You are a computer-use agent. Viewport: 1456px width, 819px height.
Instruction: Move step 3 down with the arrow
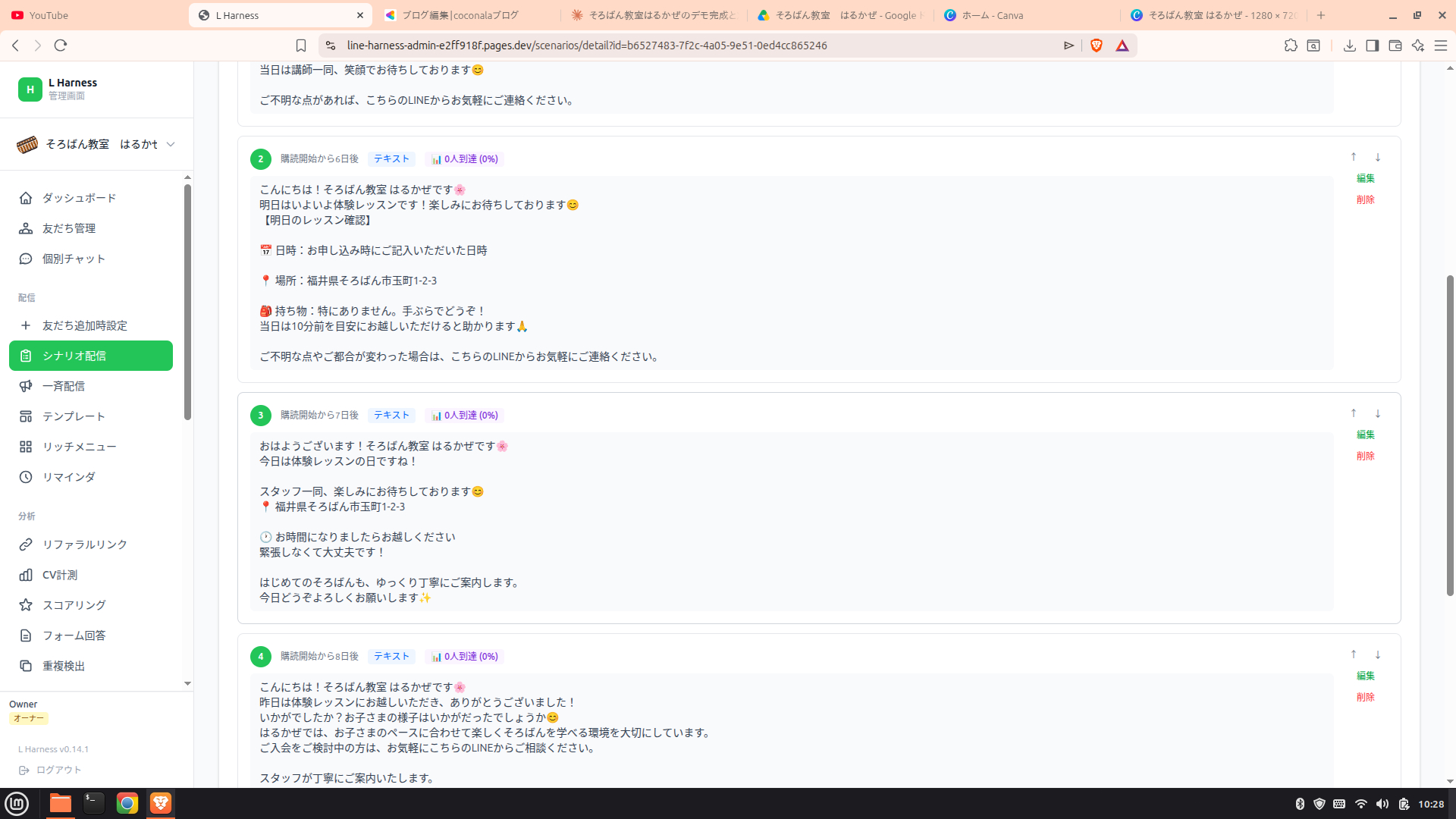pyautogui.click(x=1378, y=413)
